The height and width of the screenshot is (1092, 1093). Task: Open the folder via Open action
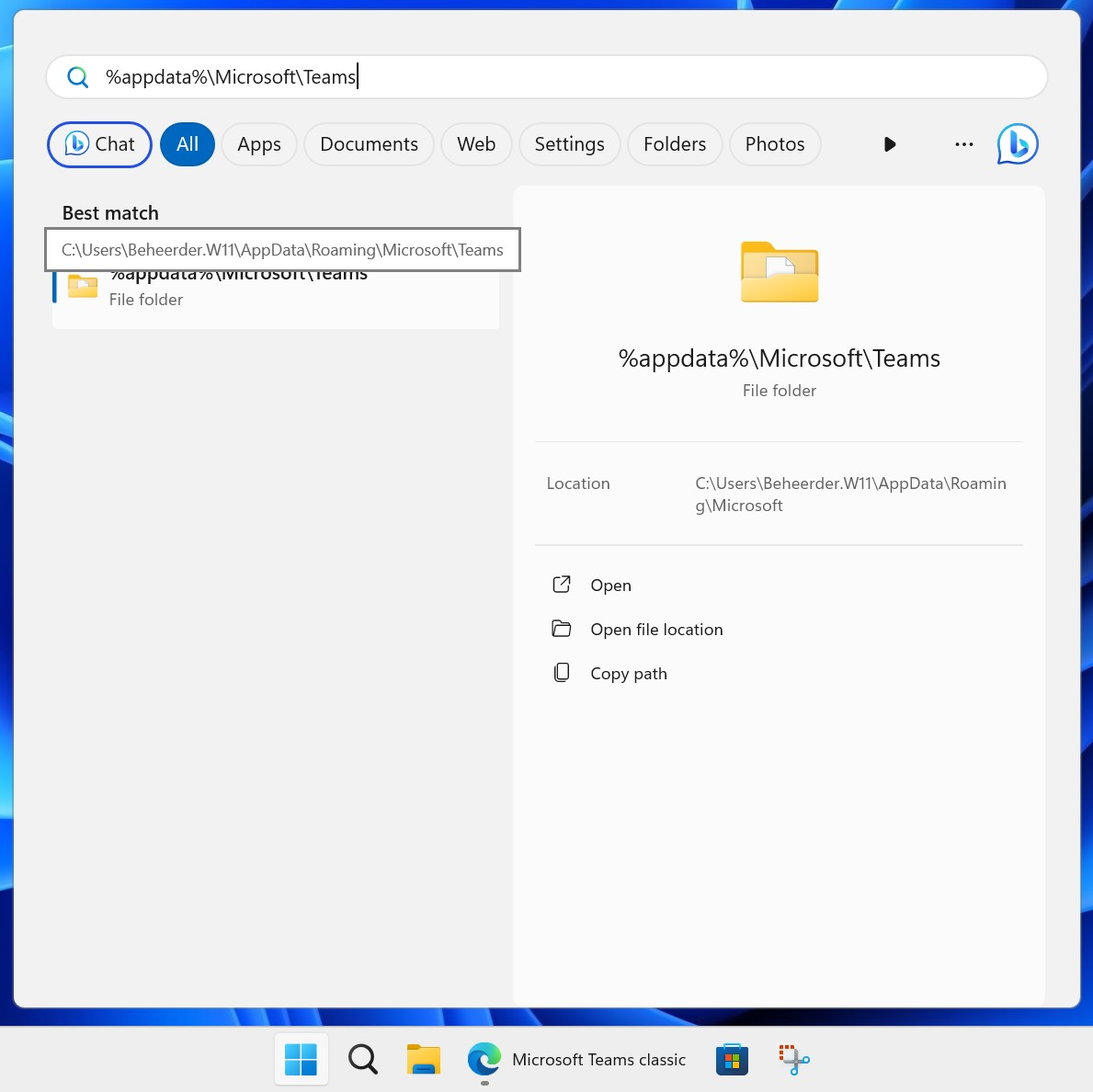tap(610, 586)
